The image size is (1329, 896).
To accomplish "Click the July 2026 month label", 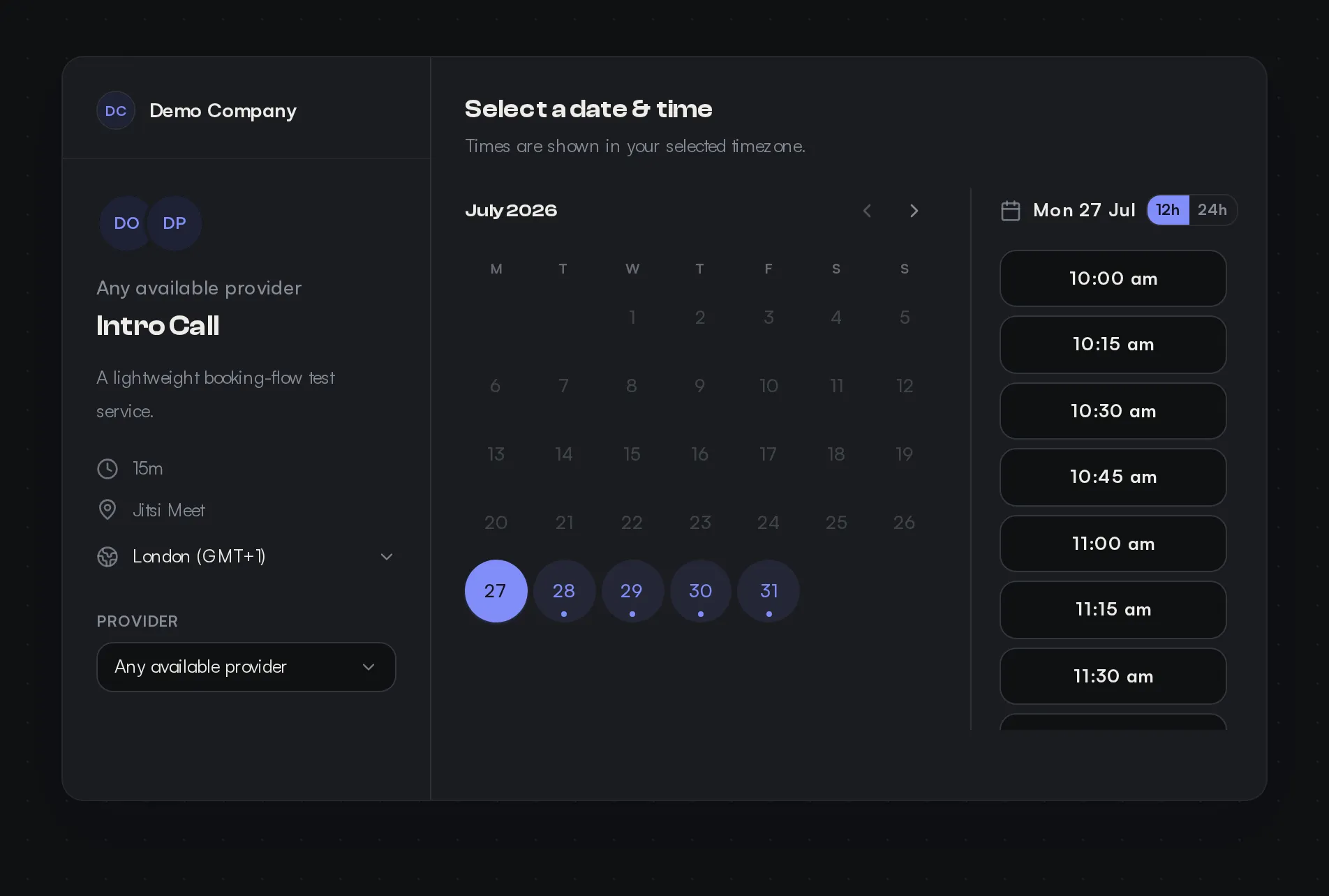I will coord(511,210).
